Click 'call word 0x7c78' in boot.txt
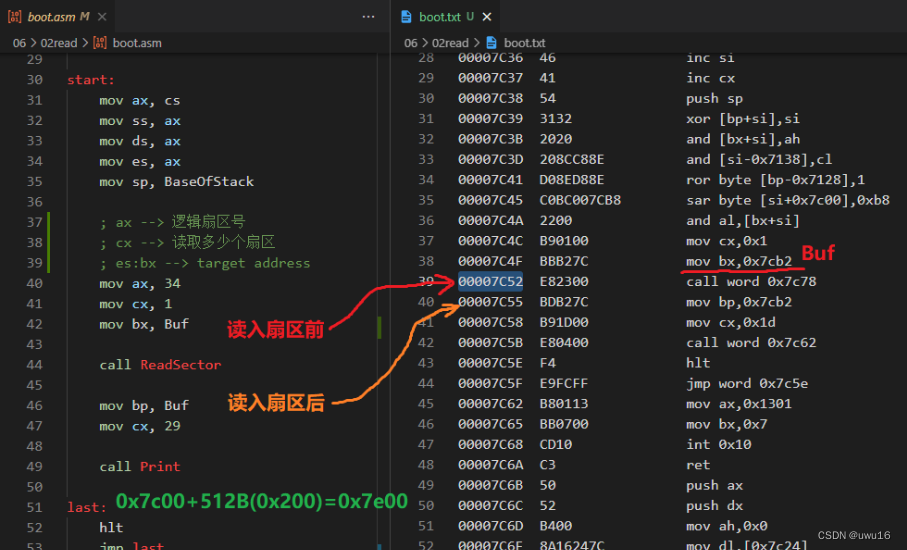Viewport: 907px width, 550px height. [751, 282]
